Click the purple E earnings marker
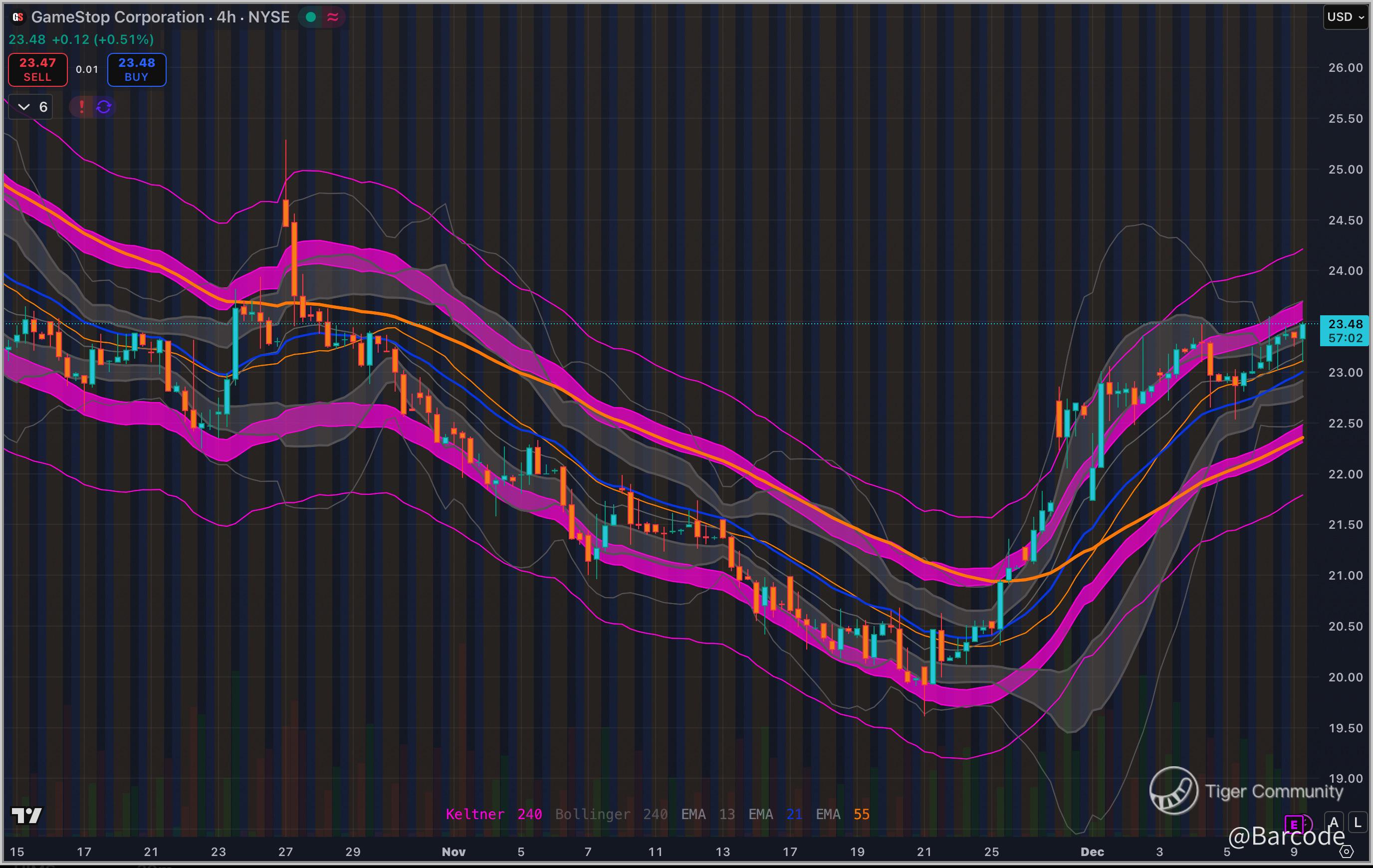1373x868 pixels. 1294,824
